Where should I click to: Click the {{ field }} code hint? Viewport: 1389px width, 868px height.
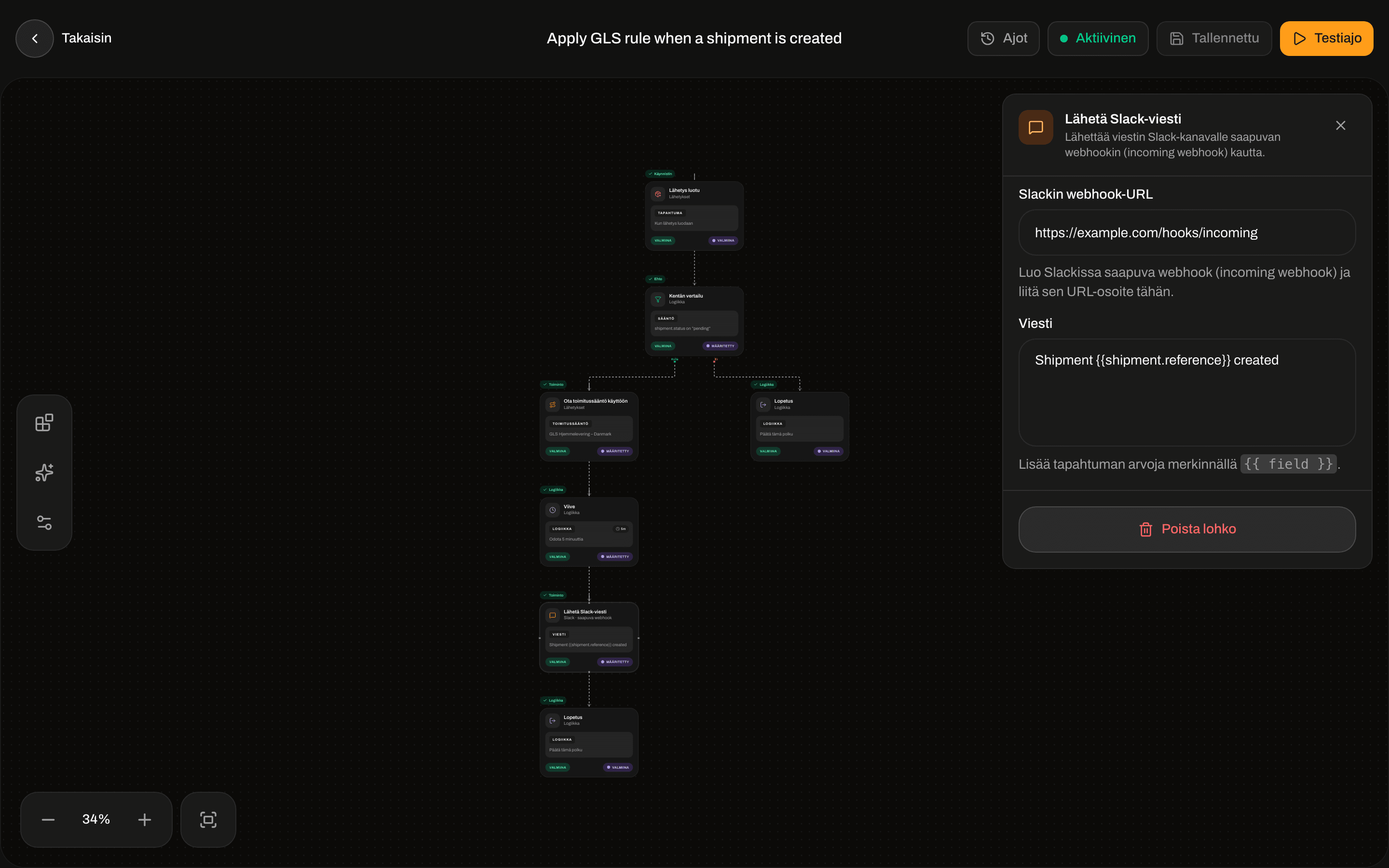[1289, 464]
